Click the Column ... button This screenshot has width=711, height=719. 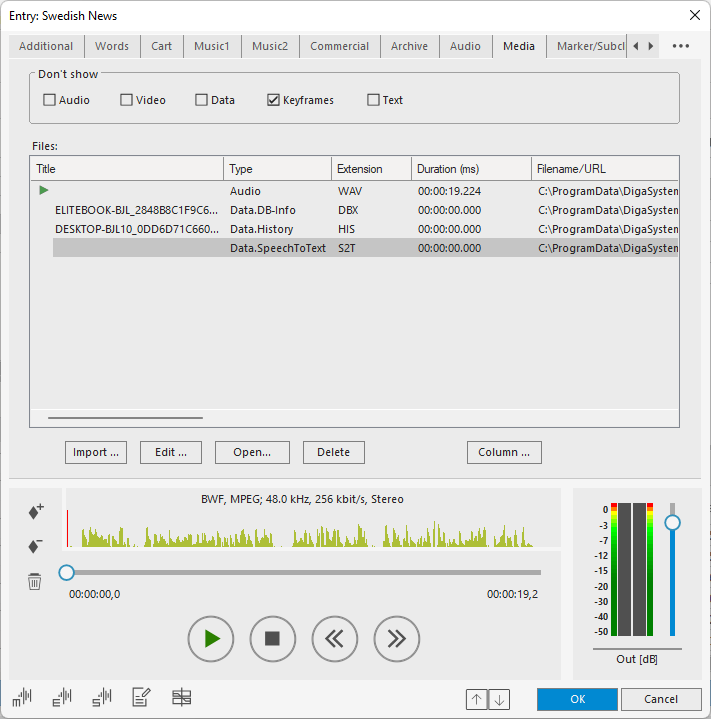(504, 452)
